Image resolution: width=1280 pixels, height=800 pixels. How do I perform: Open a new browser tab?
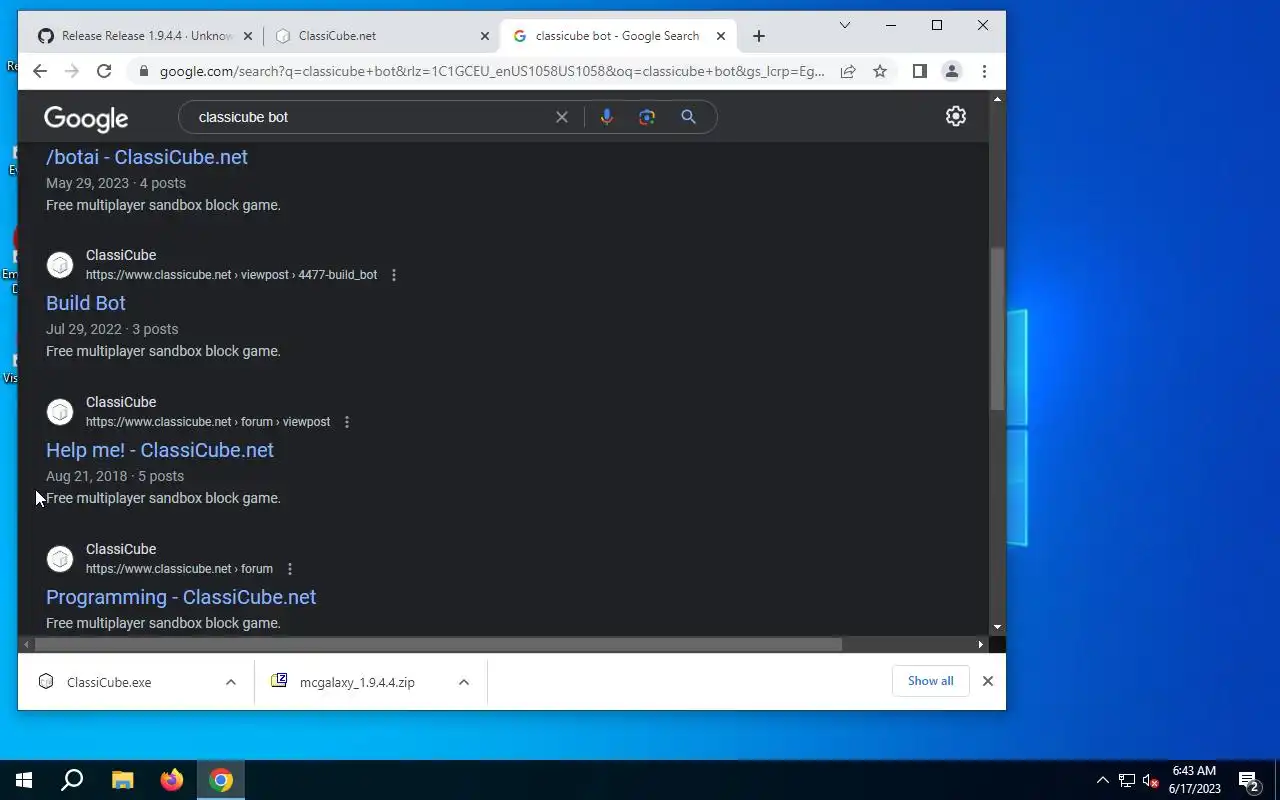[x=759, y=36]
